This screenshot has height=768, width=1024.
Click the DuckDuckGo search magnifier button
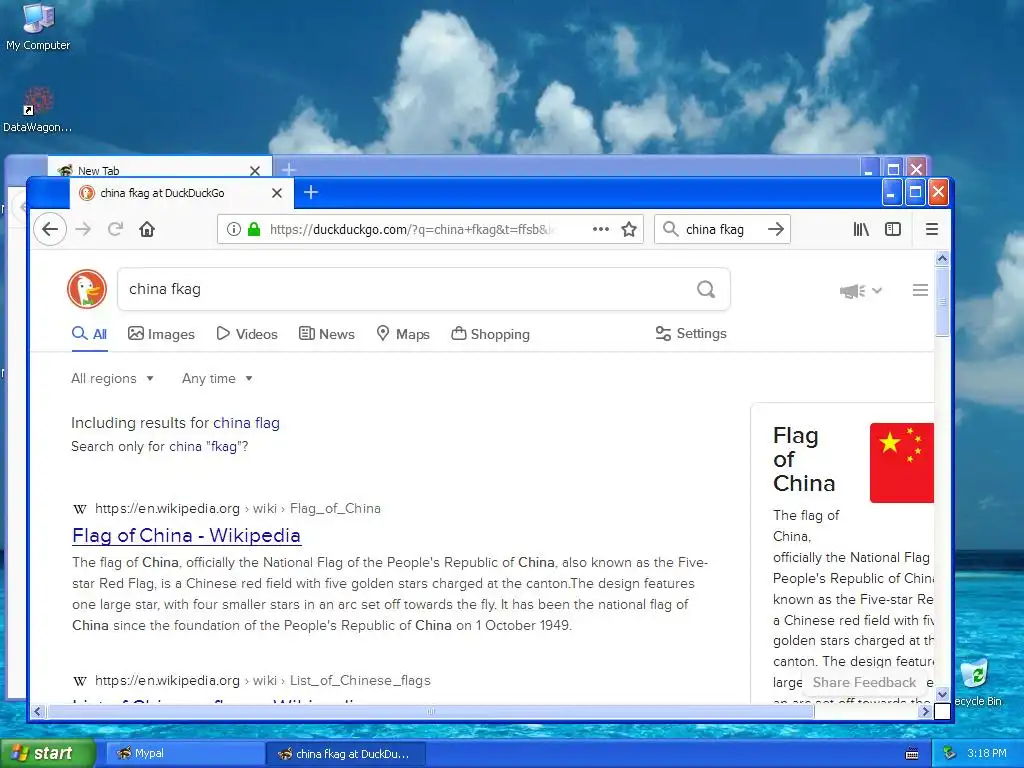(x=706, y=289)
